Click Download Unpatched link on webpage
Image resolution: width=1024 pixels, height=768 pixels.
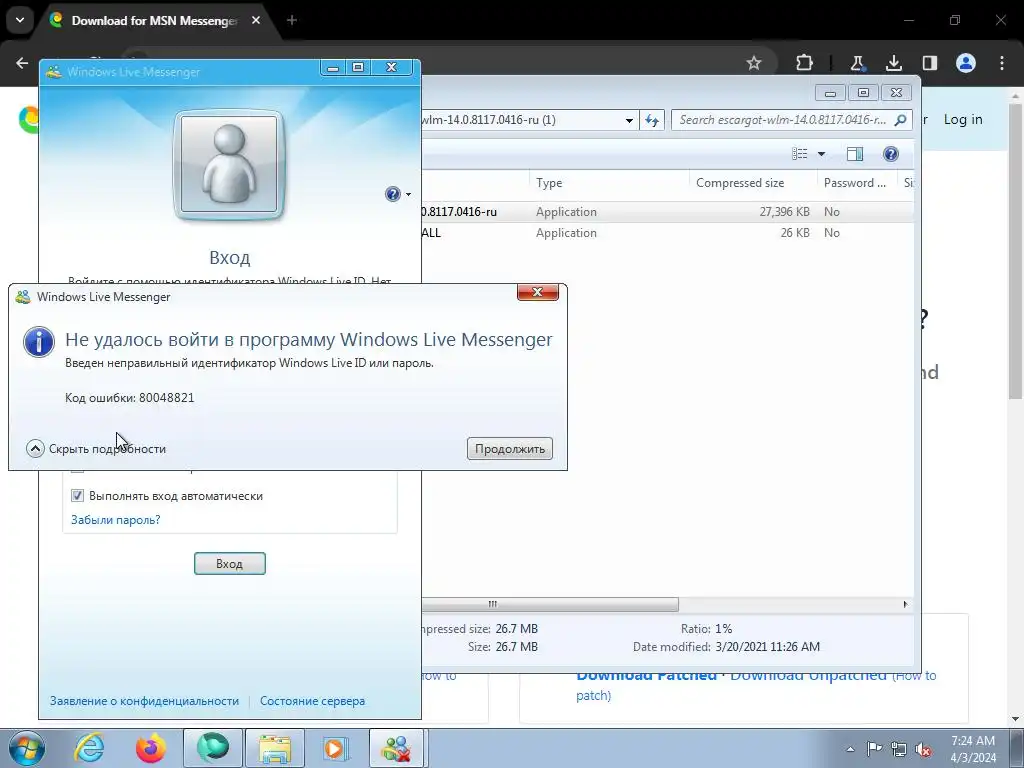pyautogui.click(x=808, y=675)
